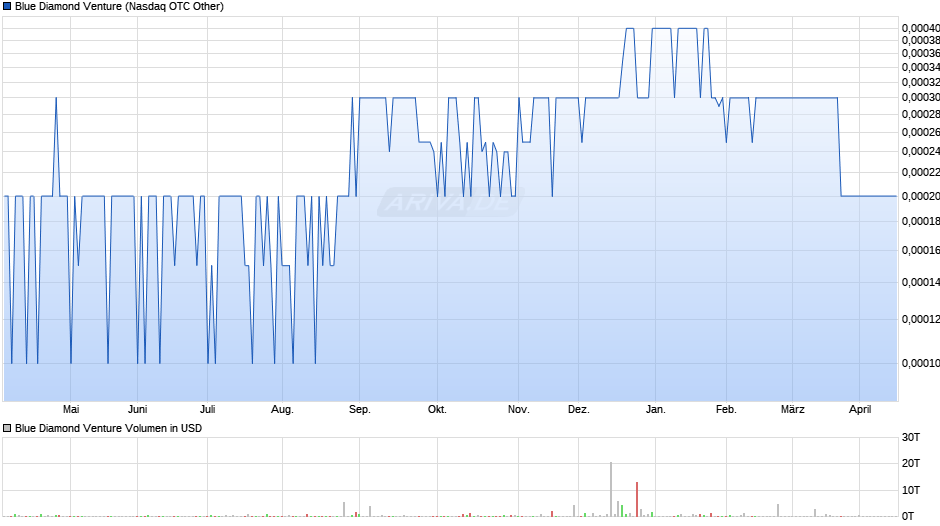Click the 'April' month label
Image resolution: width=940 pixels, height=526 pixels.
860,409
